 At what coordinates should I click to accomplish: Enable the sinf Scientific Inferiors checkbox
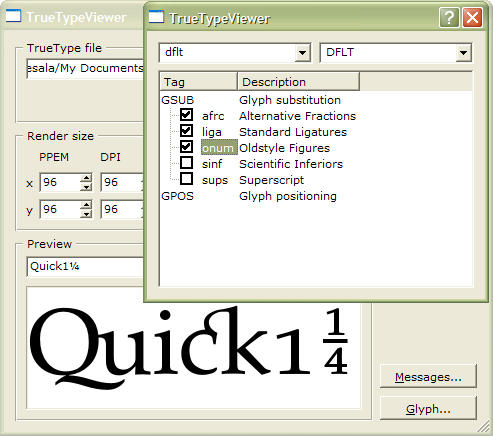(x=186, y=163)
